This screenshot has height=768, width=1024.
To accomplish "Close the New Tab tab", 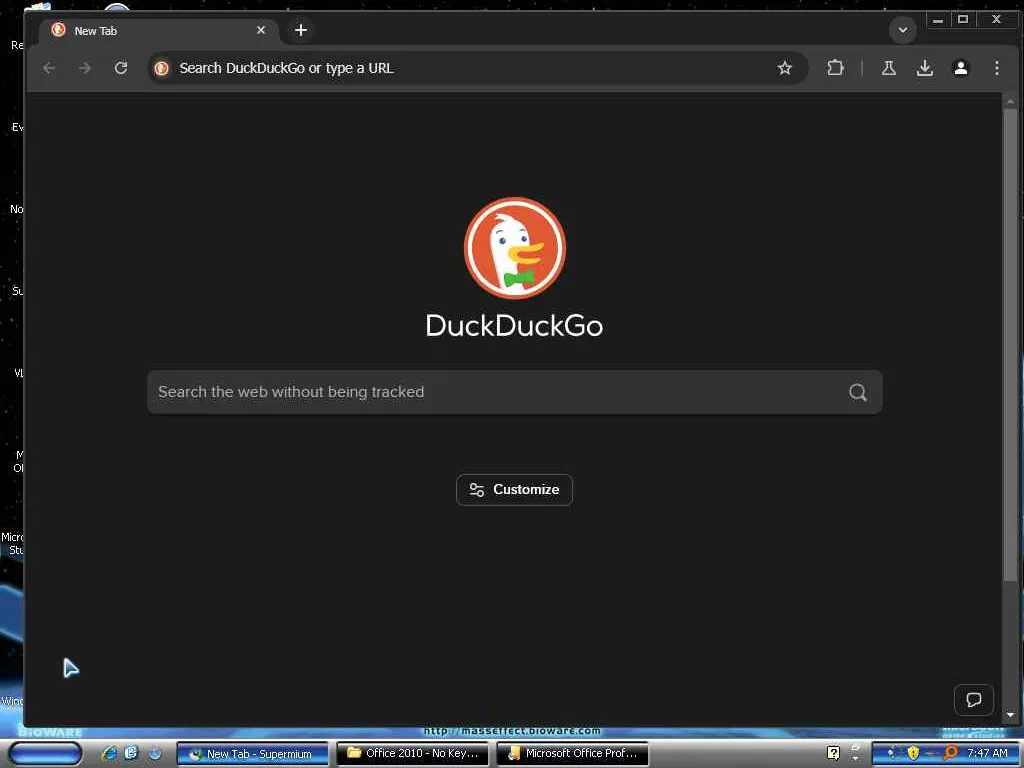I will (x=261, y=30).
